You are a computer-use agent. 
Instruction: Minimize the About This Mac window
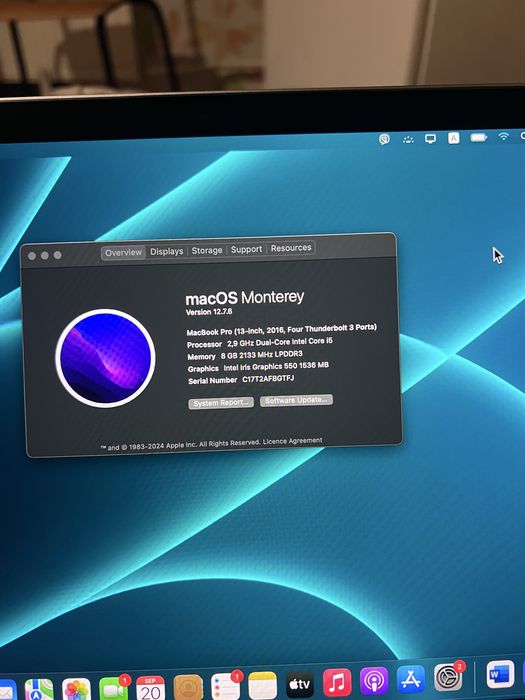[45, 255]
